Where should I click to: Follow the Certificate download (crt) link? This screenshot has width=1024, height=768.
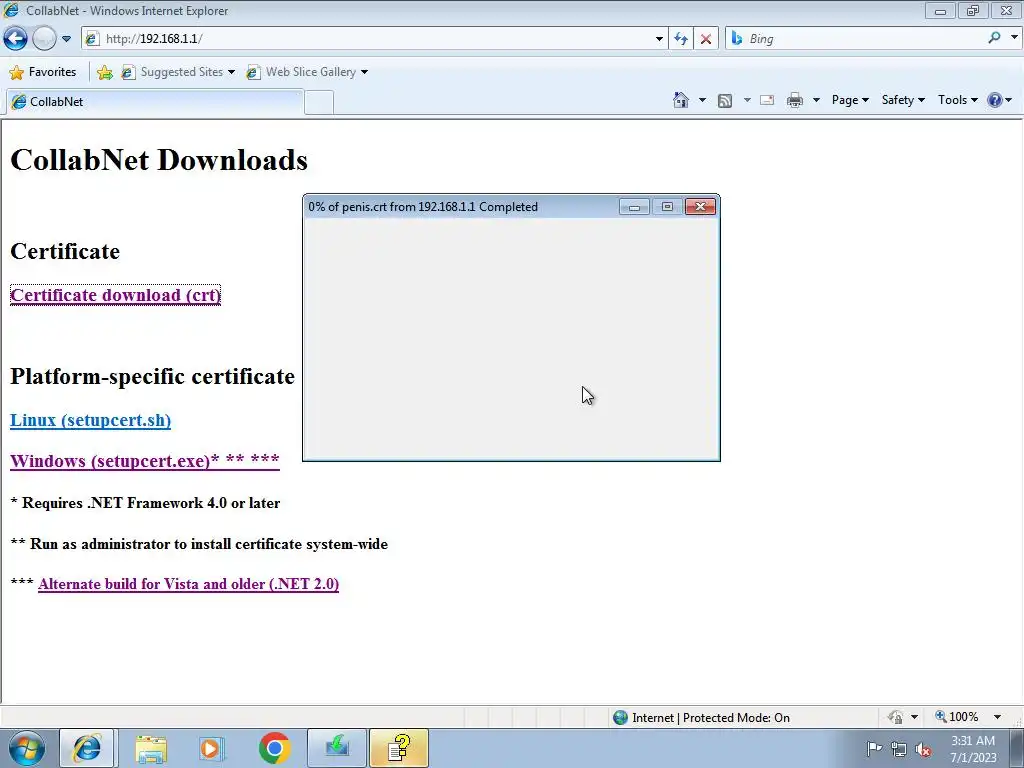tap(116, 295)
